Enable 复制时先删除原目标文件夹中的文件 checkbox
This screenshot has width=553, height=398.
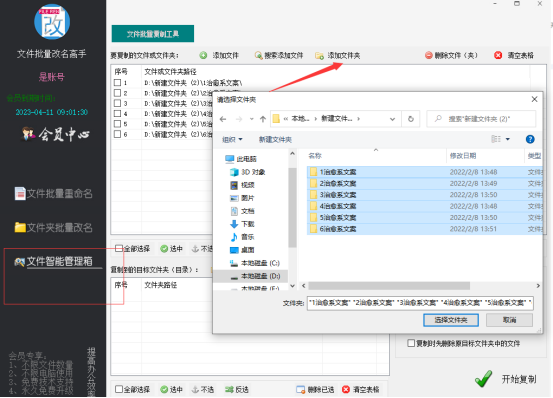pos(411,343)
